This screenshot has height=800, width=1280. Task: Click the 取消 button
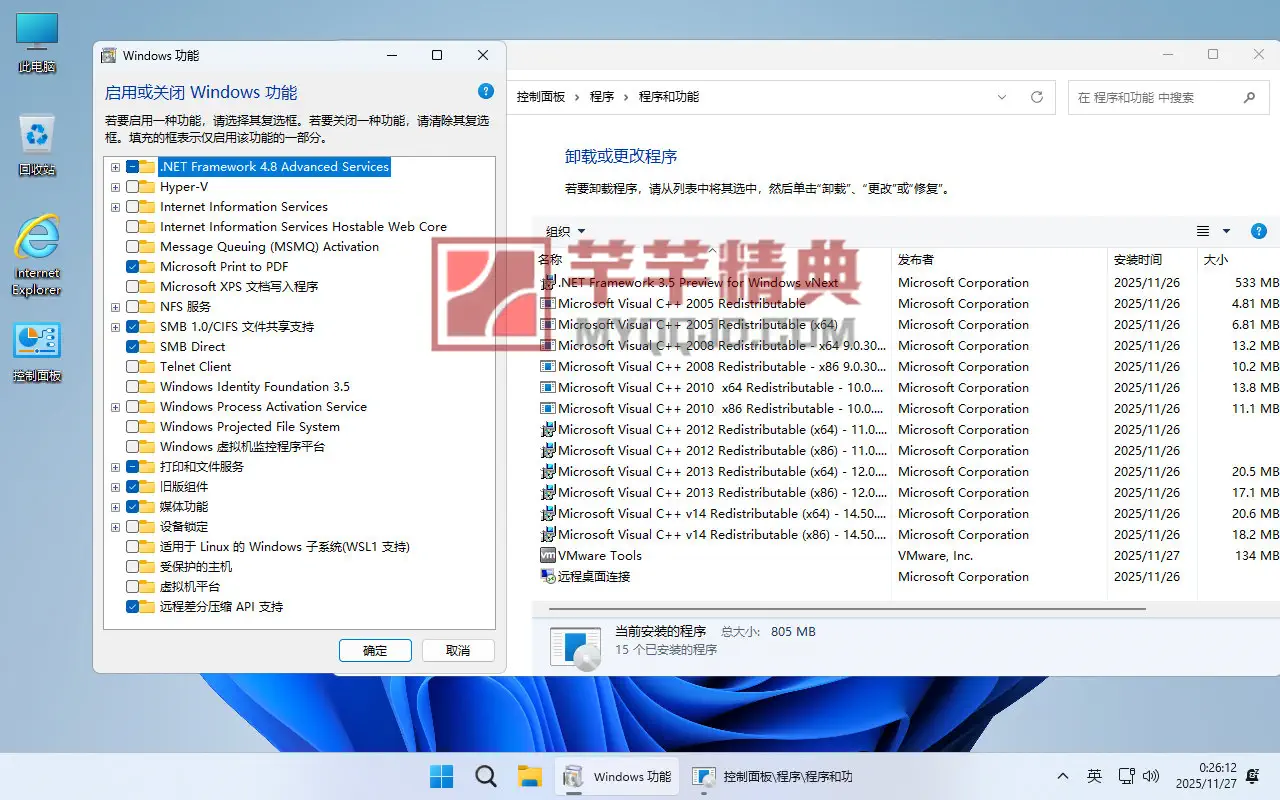(x=458, y=650)
